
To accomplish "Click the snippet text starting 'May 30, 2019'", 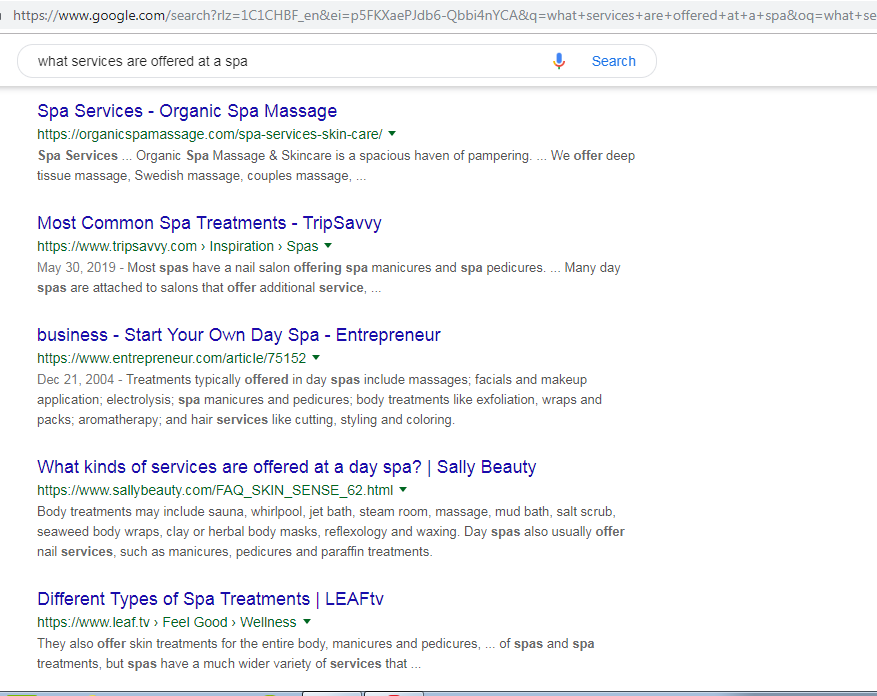I will point(329,278).
